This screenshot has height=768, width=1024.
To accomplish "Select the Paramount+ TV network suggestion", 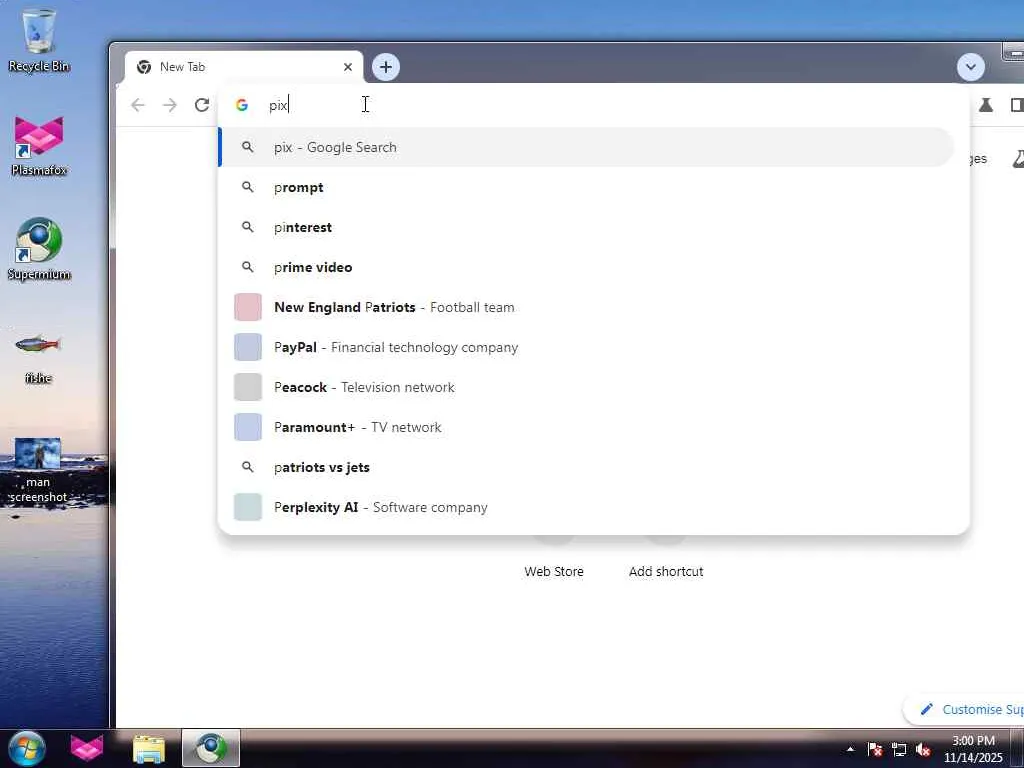I will (586, 427).
